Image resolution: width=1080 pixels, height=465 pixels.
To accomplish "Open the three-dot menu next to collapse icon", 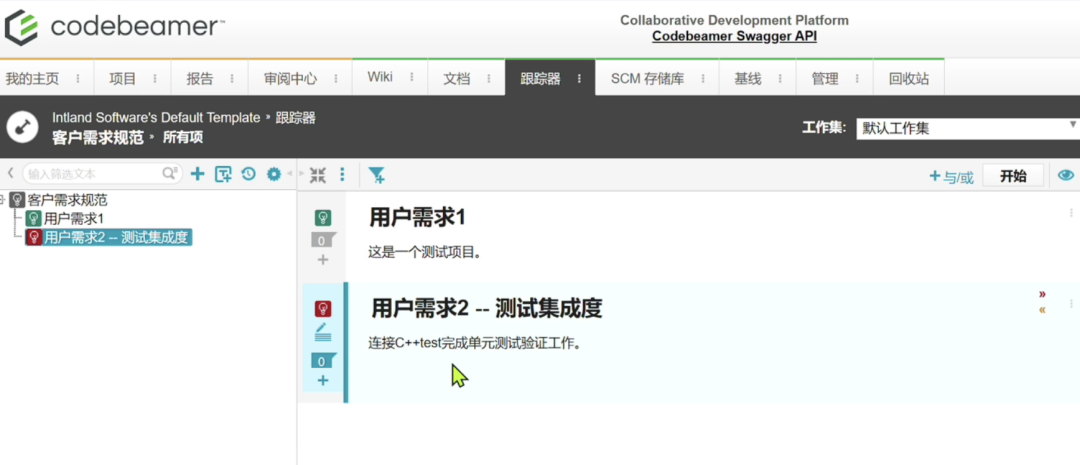I will pyautogui.click(x=342, y=175).
